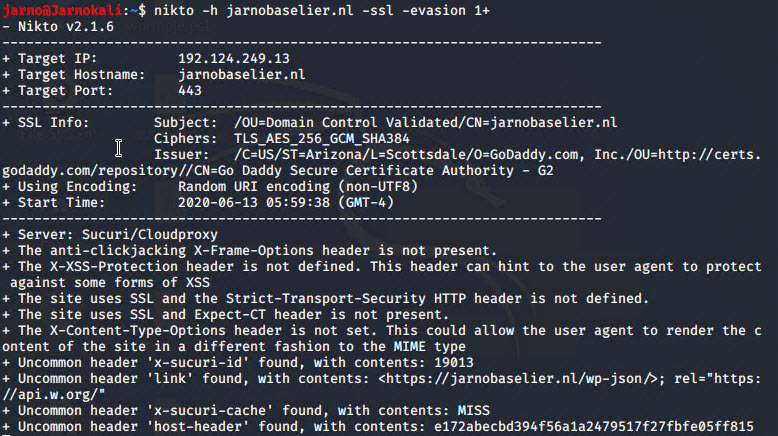Screen dimensions: 778x436
Task: Select the x-sucuri-id value 19013
Action: click(454, 363)
